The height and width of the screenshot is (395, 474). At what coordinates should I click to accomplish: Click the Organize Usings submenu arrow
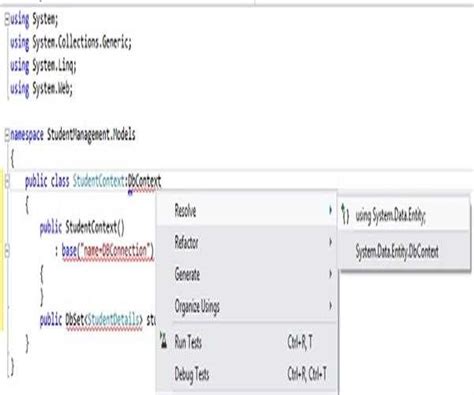[x=330, y=305]
